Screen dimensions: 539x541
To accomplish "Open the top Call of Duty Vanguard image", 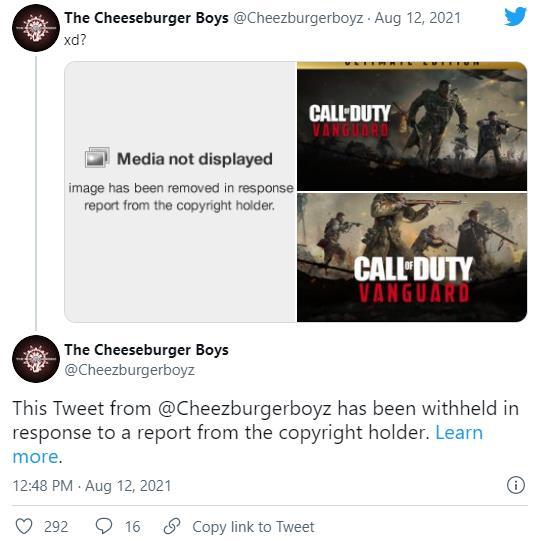I will pyautogui.click(x=412, y=126).
